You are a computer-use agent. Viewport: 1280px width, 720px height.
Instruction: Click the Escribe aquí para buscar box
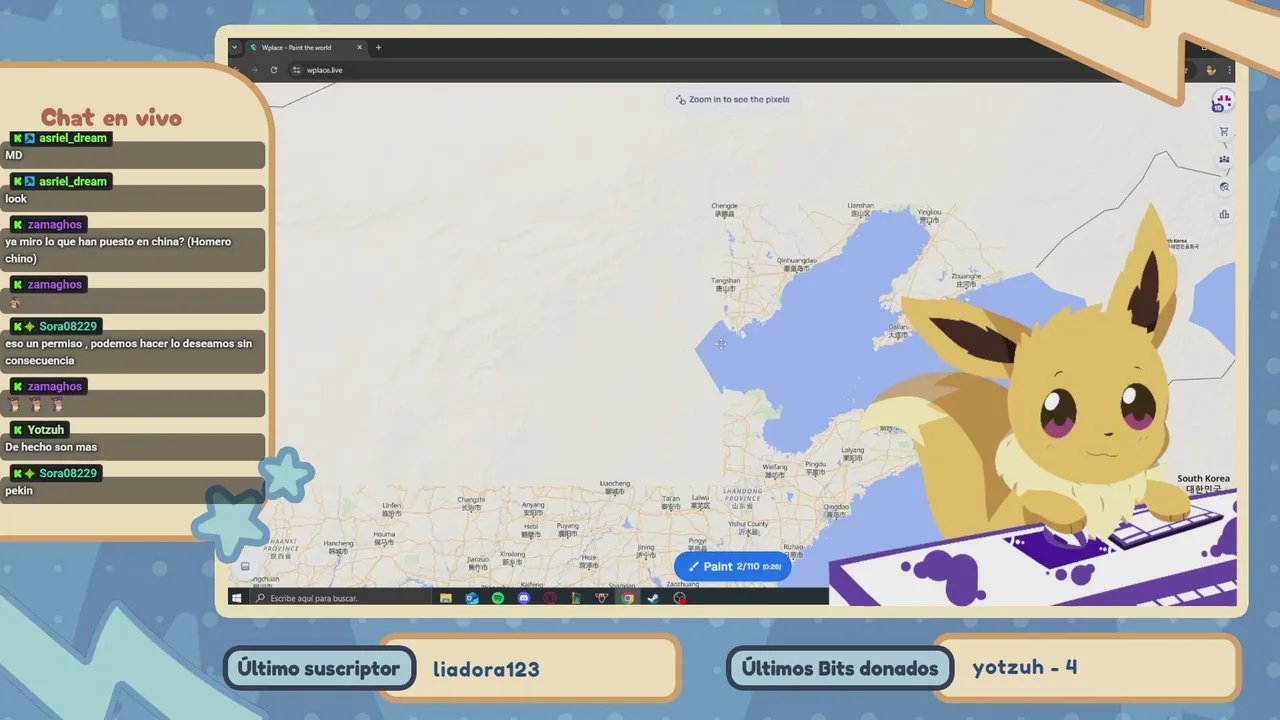340,598
